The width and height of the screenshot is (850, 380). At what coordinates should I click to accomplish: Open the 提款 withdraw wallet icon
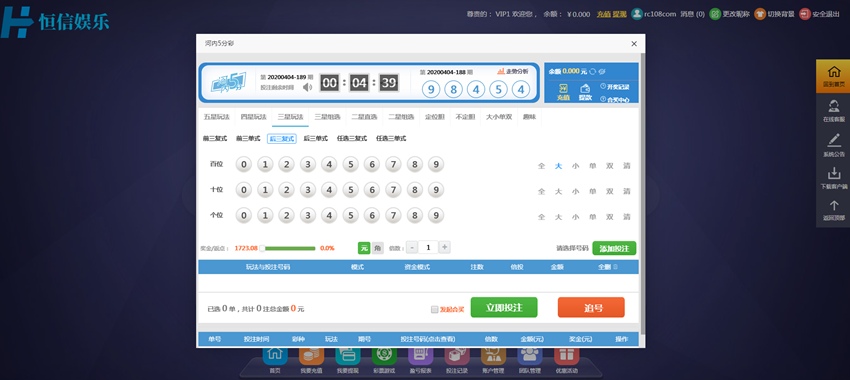click(585, 88)
